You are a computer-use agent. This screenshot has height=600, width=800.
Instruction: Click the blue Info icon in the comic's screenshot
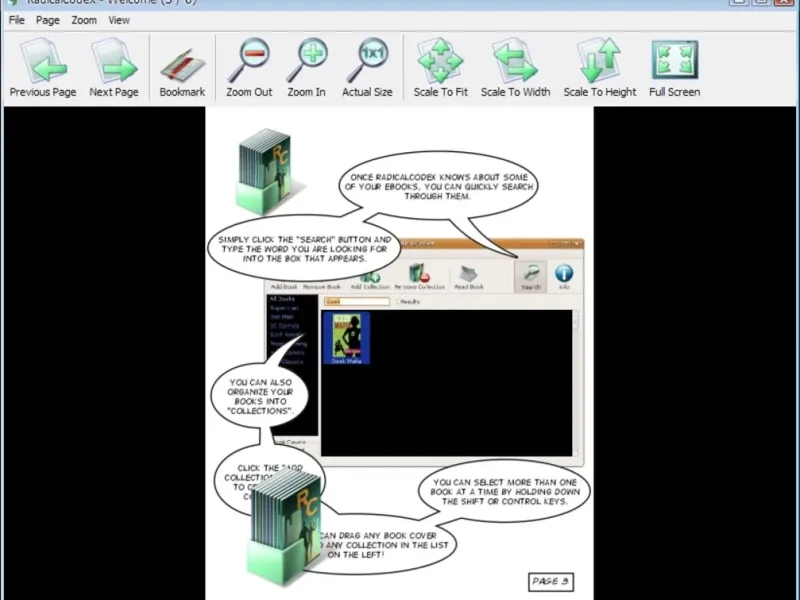(564, 277)
